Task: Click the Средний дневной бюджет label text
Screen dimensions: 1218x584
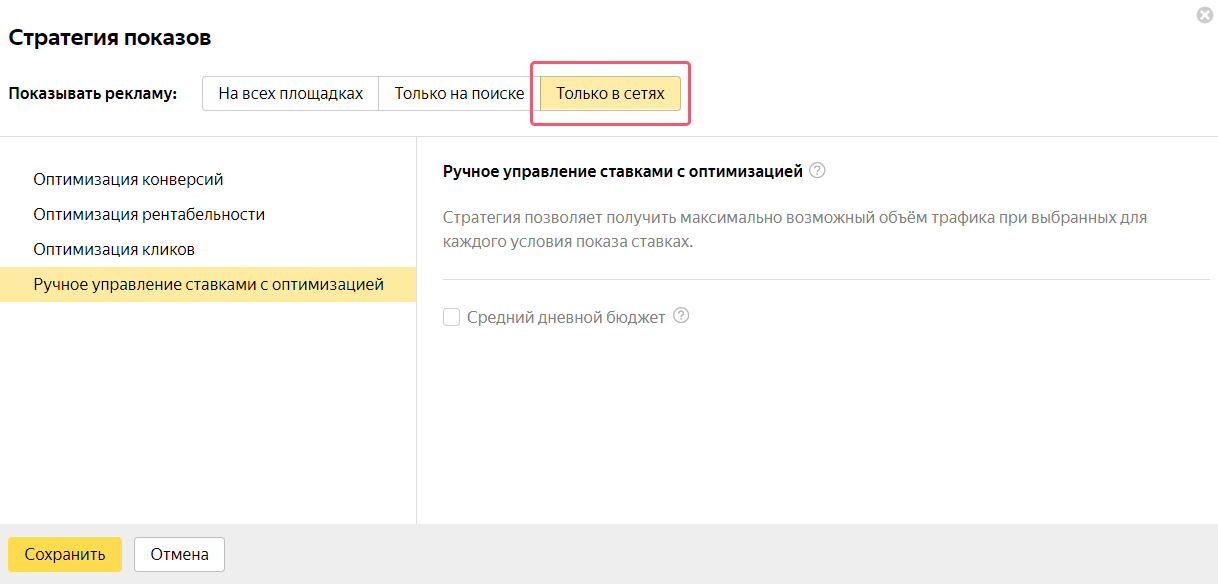Action: tap(566, 317)
